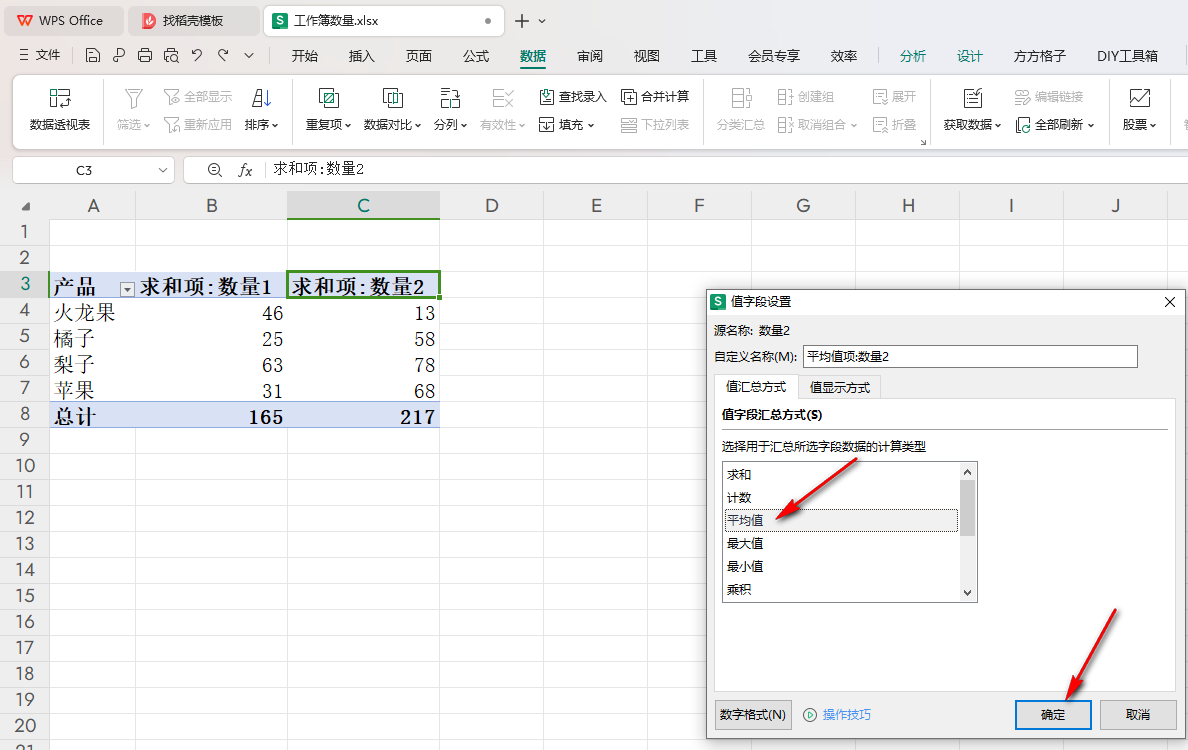This screenshot has width=1188, height=750.
Task: Select the 总计 cell
Action: click(92, 416)
